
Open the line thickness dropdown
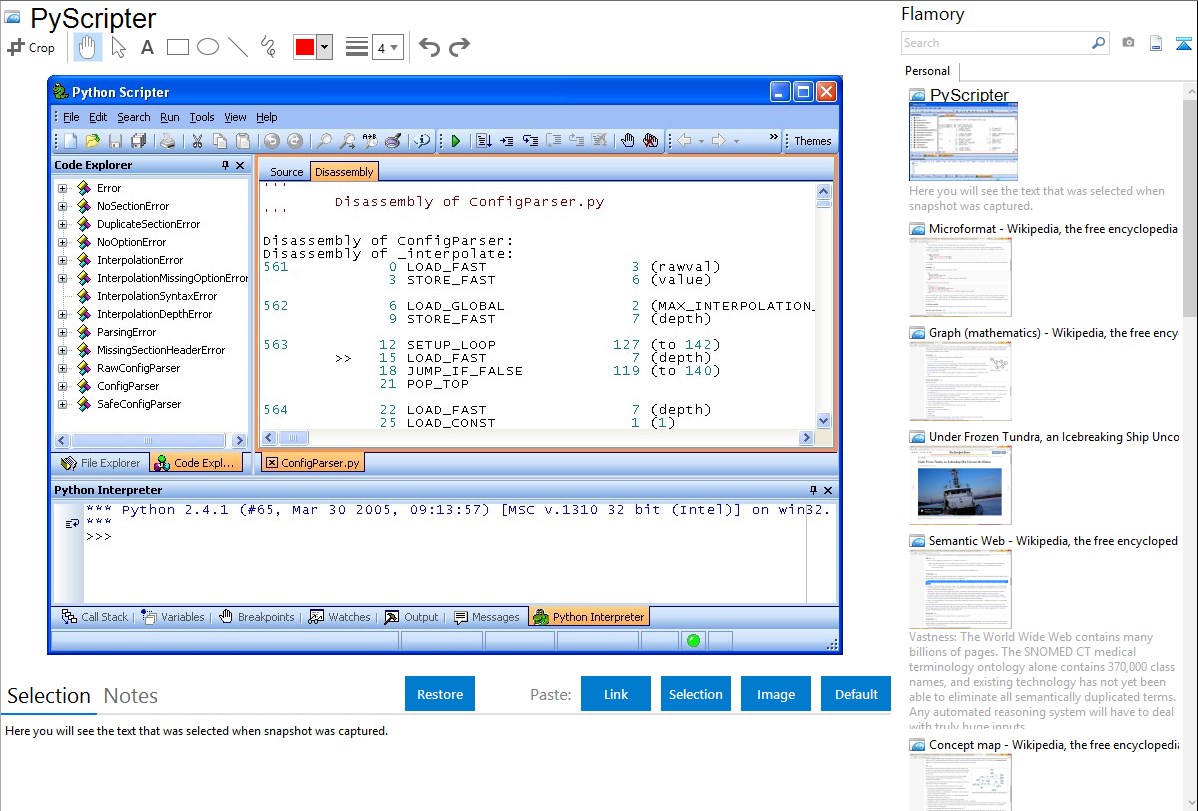pos(388,48)
